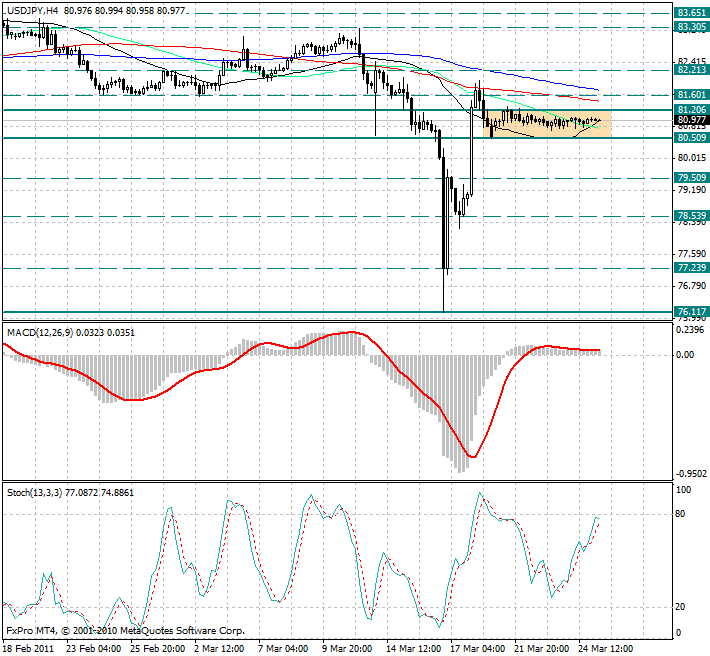Click the 9 Mar 20:00 time label

coord(348,649)
